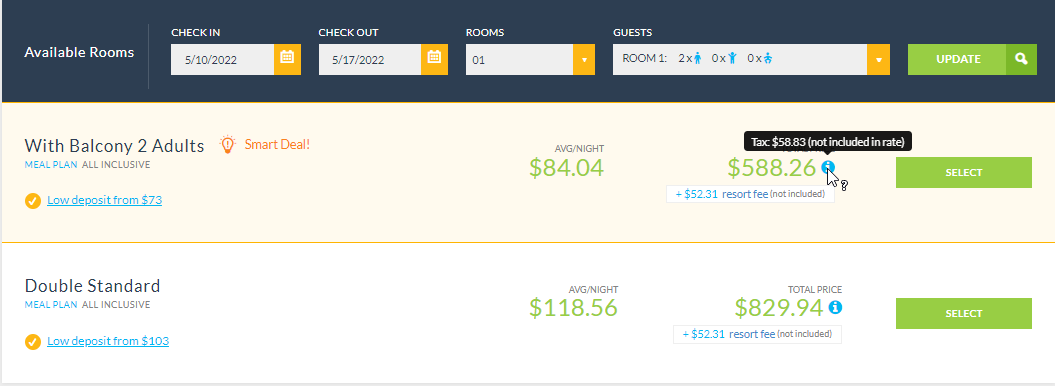Click the Update button
The image size is (1055, 386).
pos(957,59)
